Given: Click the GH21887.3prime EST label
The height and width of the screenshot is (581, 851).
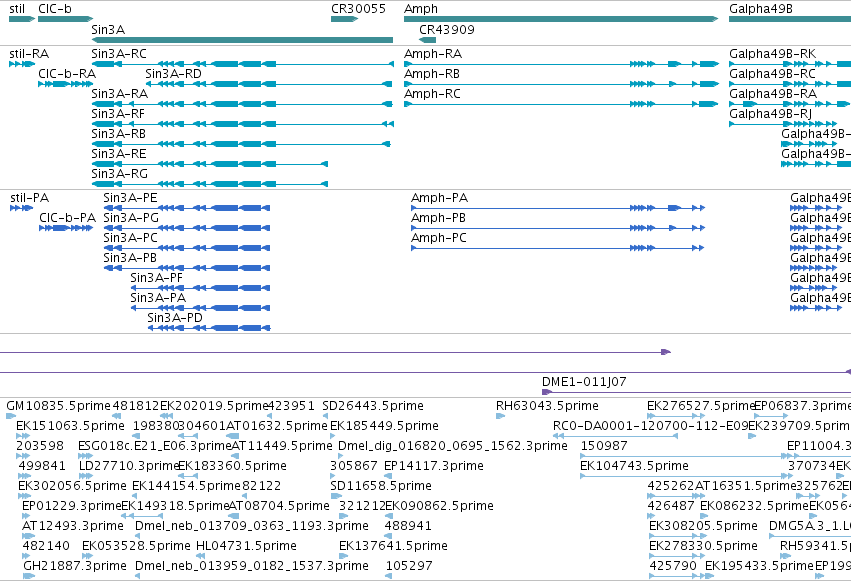Looking at the screenshot, I should tap(75, 566).
